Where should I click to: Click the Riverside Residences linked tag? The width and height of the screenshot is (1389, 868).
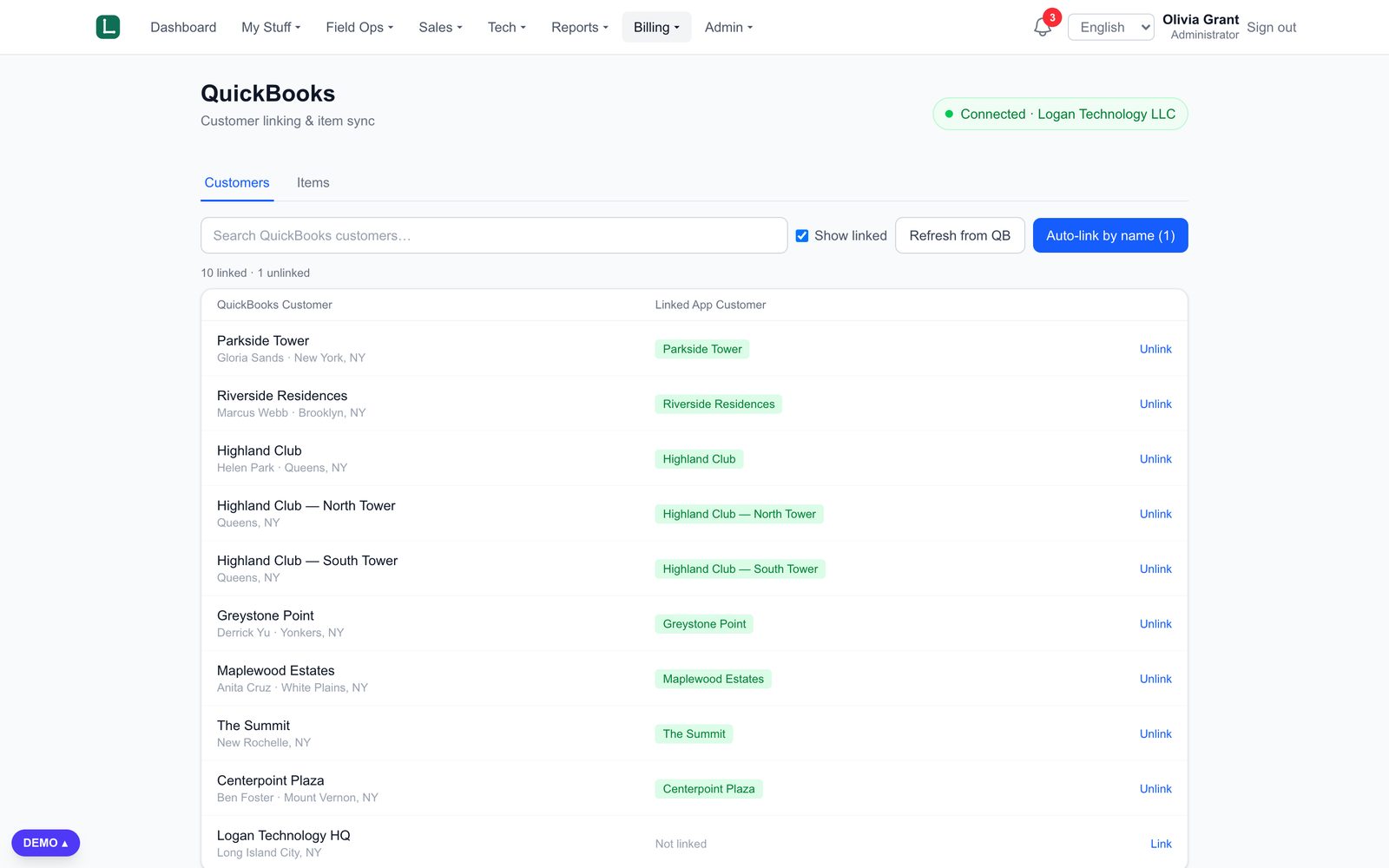(x=719, y=404)
